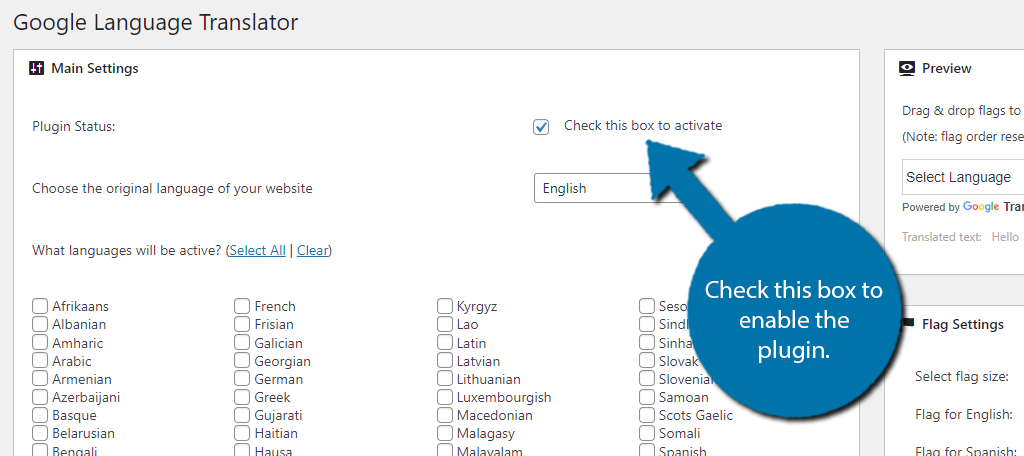This screenshot has width=1024, height=456.
Task: Enable the Lao checkbox
Action: point(445,324)
